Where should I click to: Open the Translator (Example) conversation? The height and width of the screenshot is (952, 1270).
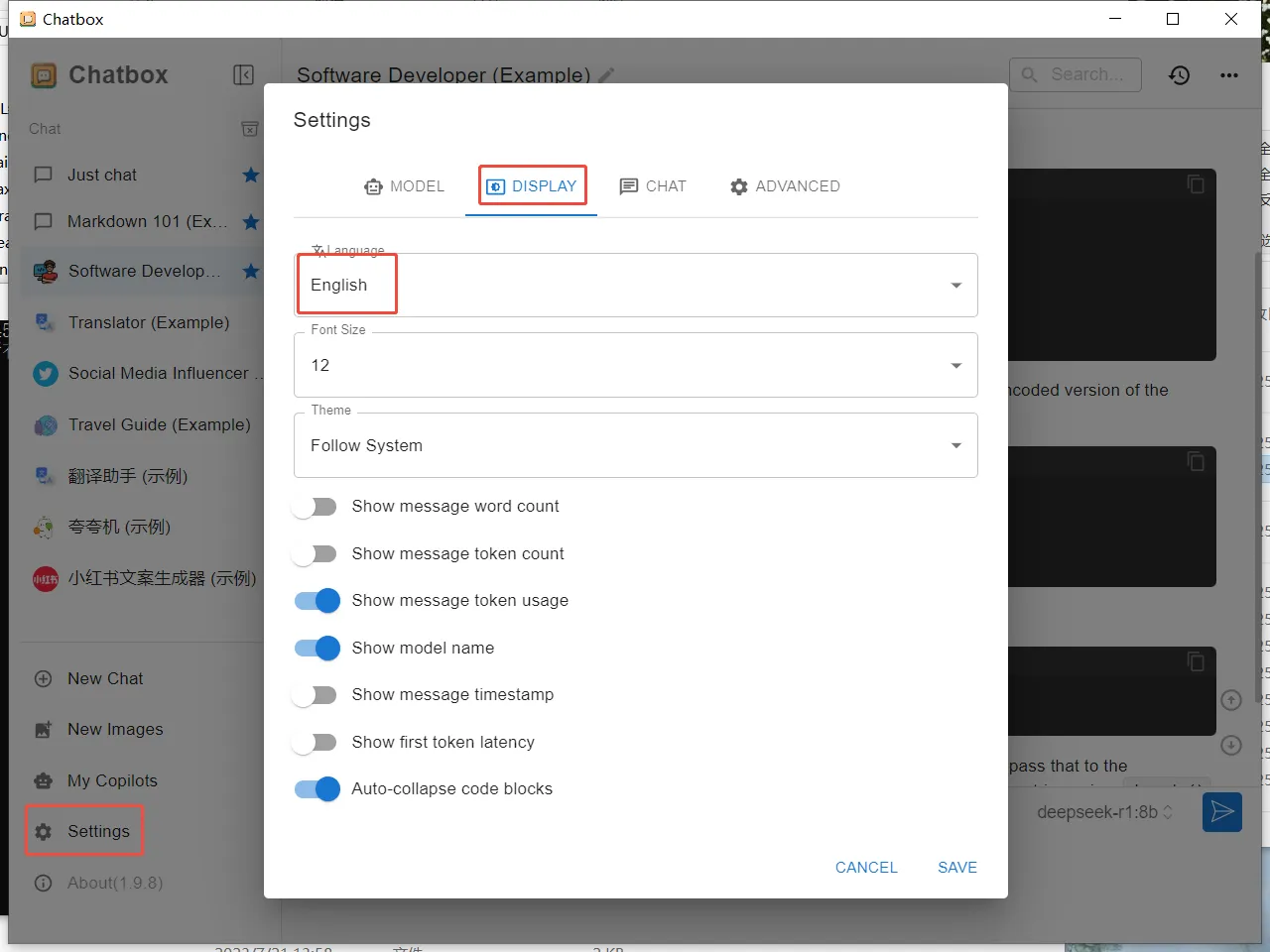click(143, 322)
